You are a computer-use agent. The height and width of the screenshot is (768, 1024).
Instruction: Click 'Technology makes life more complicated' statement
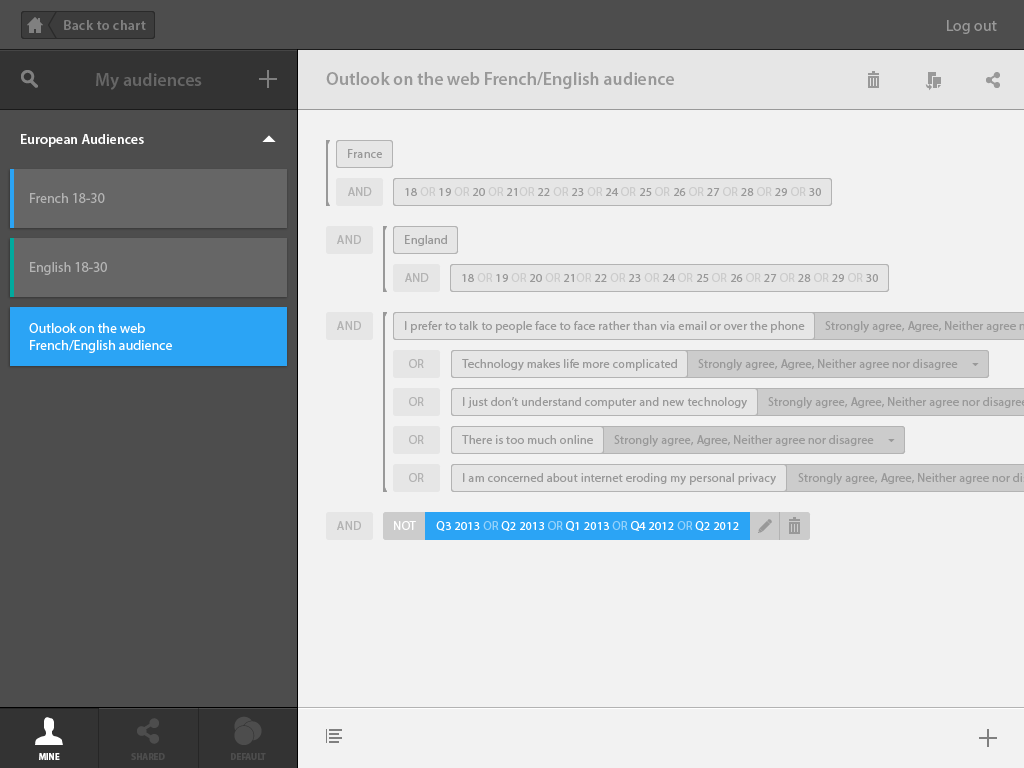(569, 364)
